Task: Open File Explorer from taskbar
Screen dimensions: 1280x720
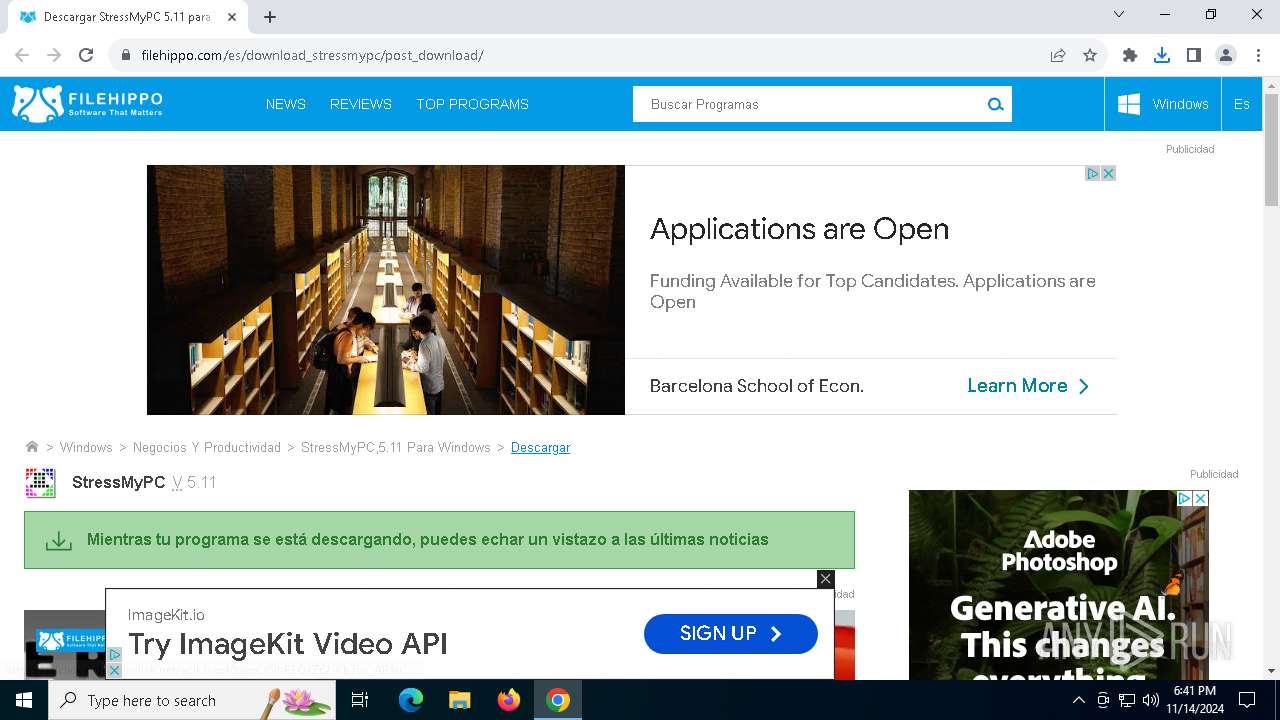Action: (459, 700)
